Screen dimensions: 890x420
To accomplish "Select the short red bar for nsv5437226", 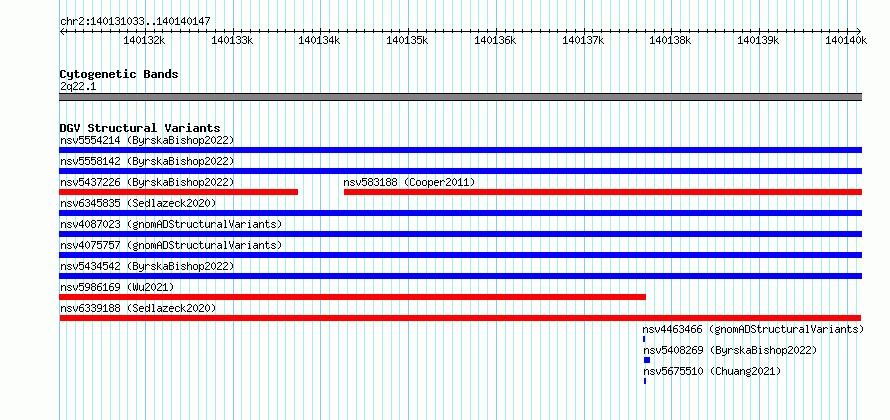I will point(179,192).
